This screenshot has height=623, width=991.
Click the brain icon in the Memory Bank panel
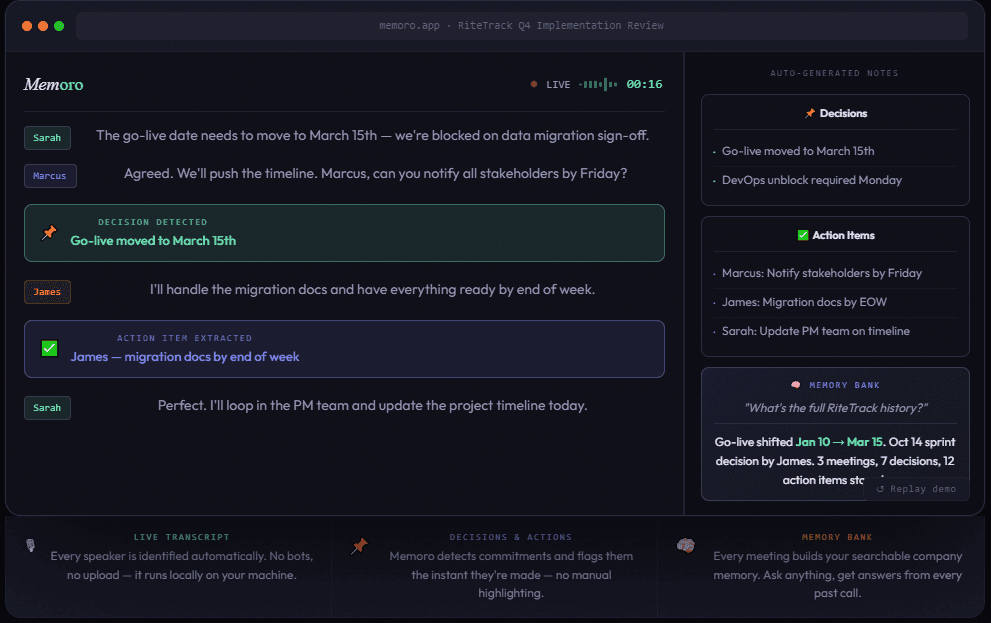coord(795,385)
